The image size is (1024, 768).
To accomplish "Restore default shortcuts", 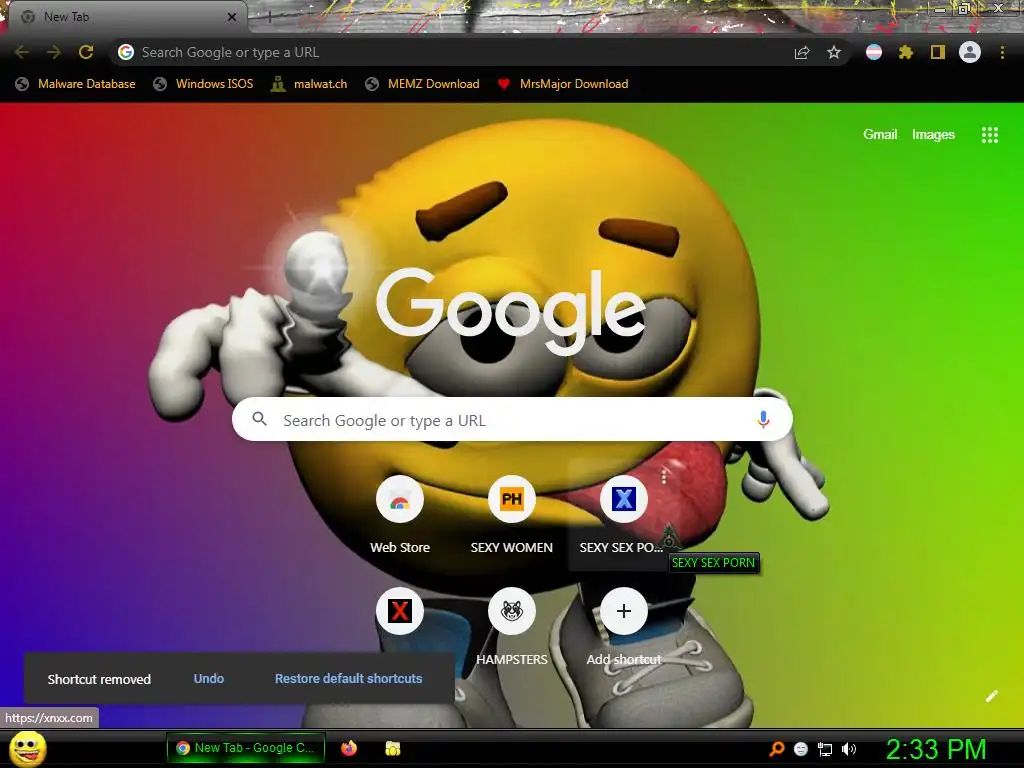I will click(x=348, y=679).
